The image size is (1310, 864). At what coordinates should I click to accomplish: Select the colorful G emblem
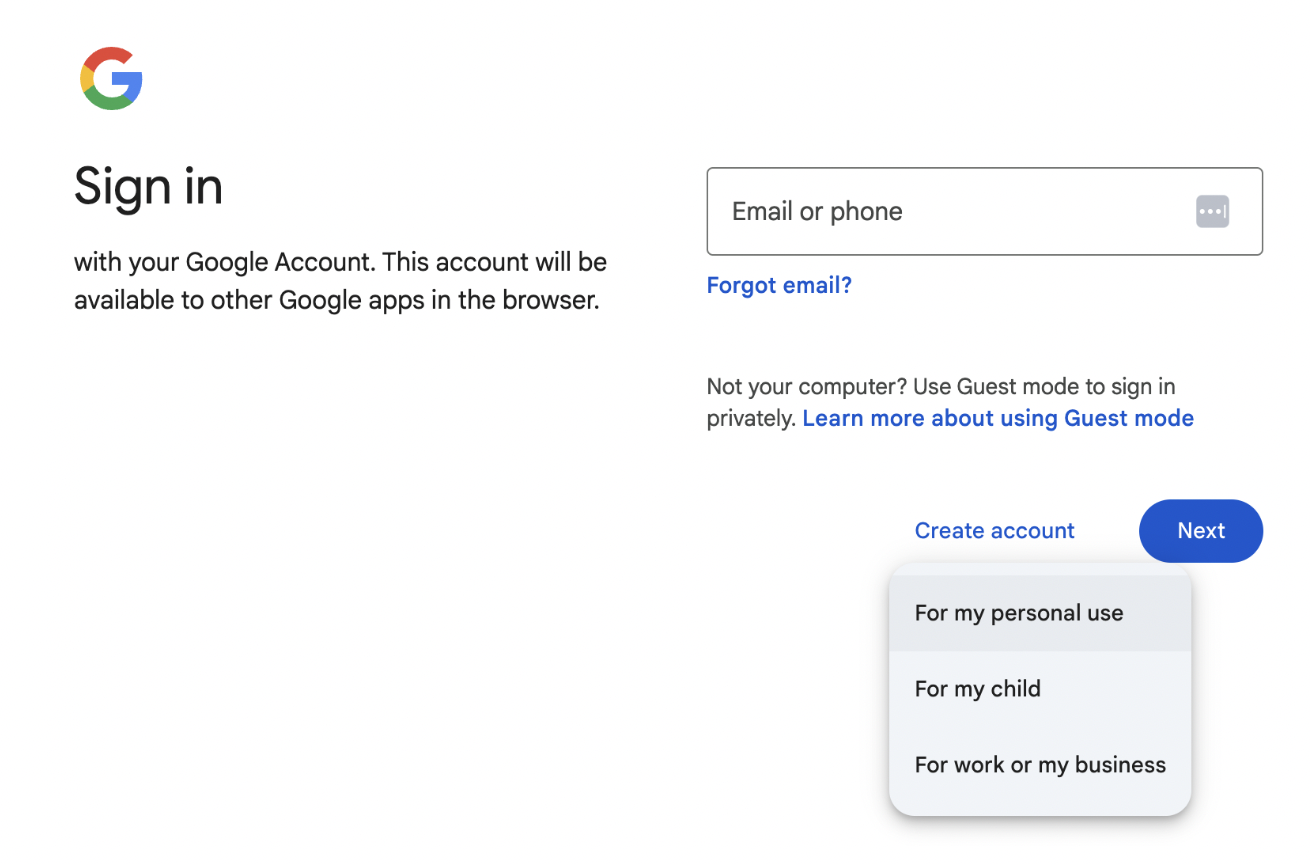(111, 79)
